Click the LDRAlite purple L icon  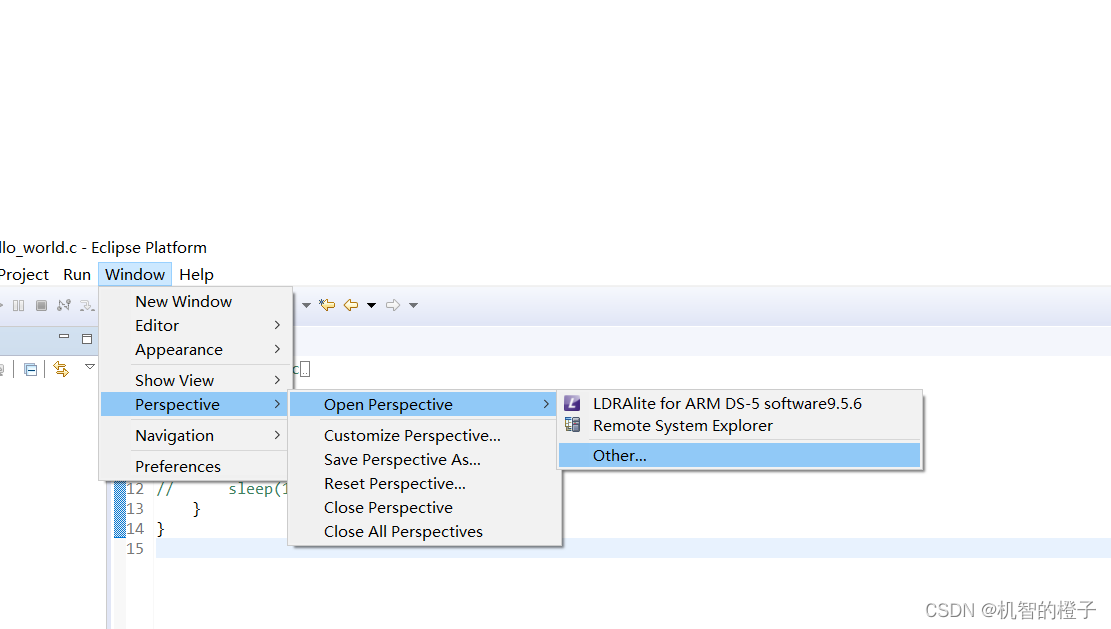(573, 404)
